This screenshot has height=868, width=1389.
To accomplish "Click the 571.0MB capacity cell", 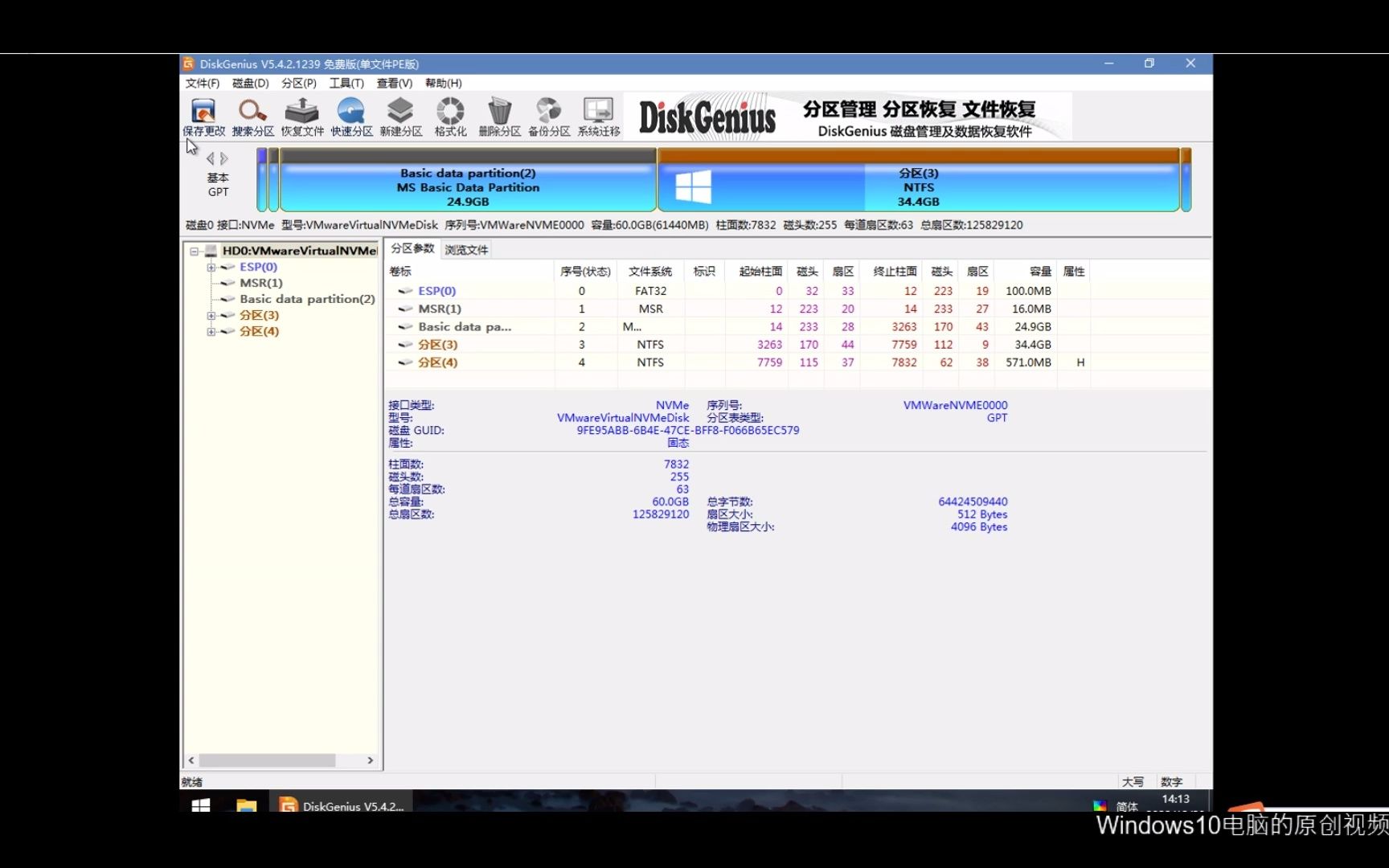I will 1028,362.
